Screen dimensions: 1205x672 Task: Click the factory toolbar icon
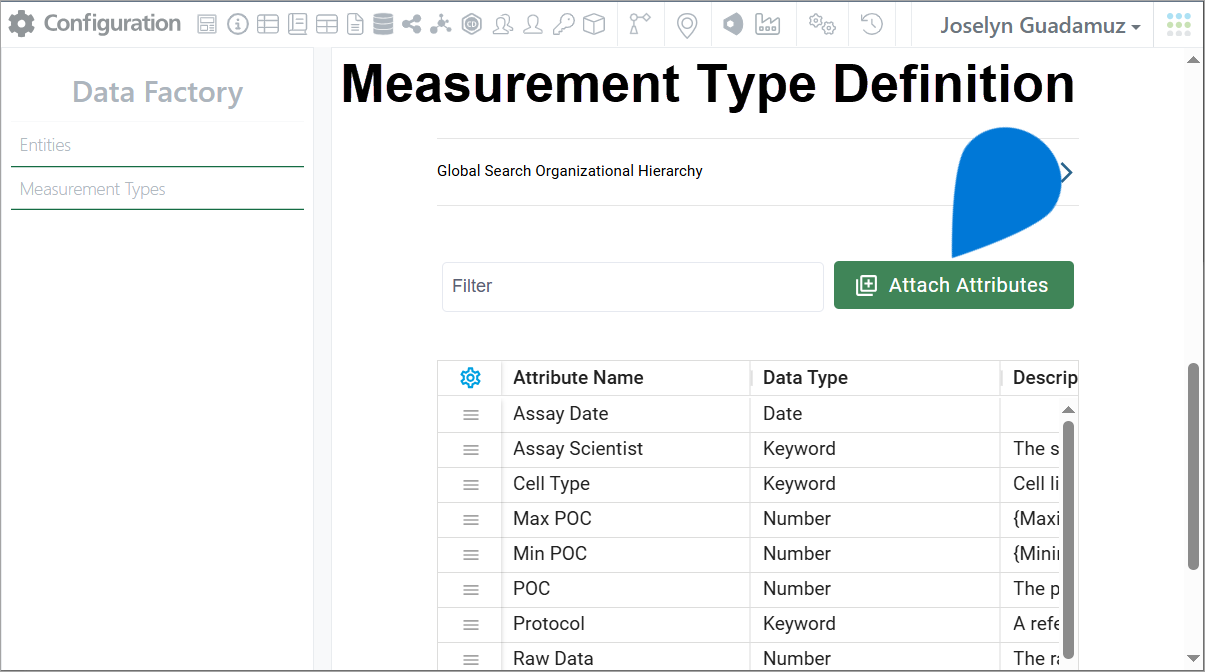pyautogui.click(x=767, y=25)
